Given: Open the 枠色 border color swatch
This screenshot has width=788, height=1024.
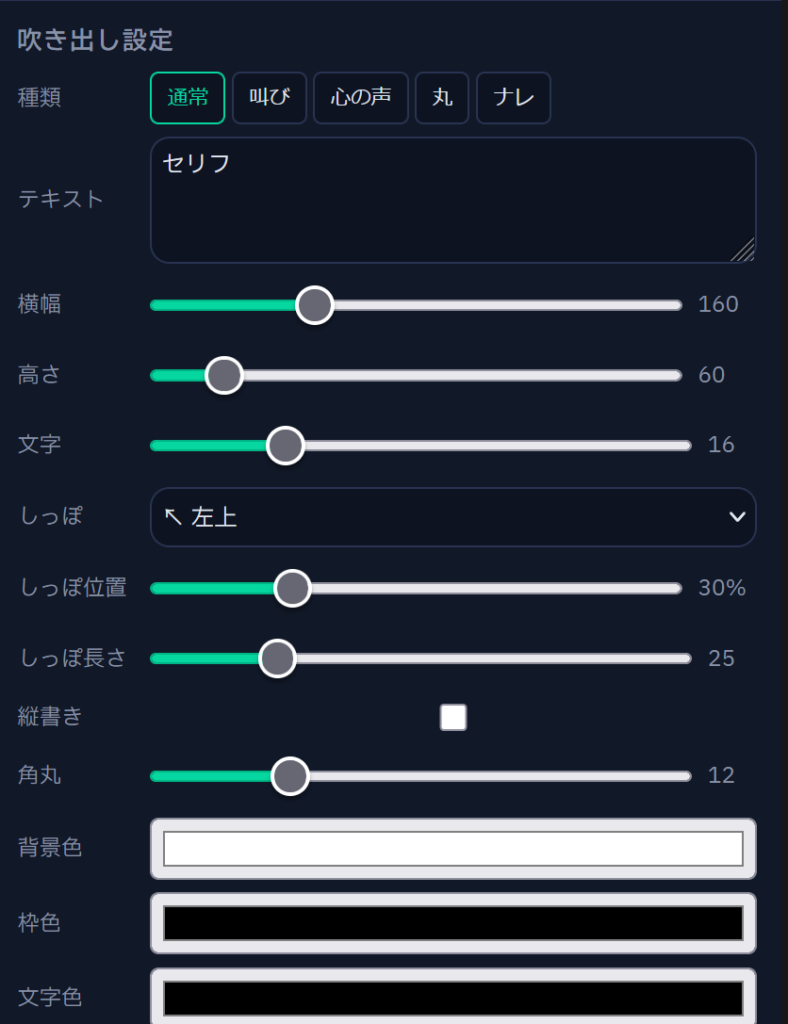Looking at the screenshot, I should pos(452,922).
